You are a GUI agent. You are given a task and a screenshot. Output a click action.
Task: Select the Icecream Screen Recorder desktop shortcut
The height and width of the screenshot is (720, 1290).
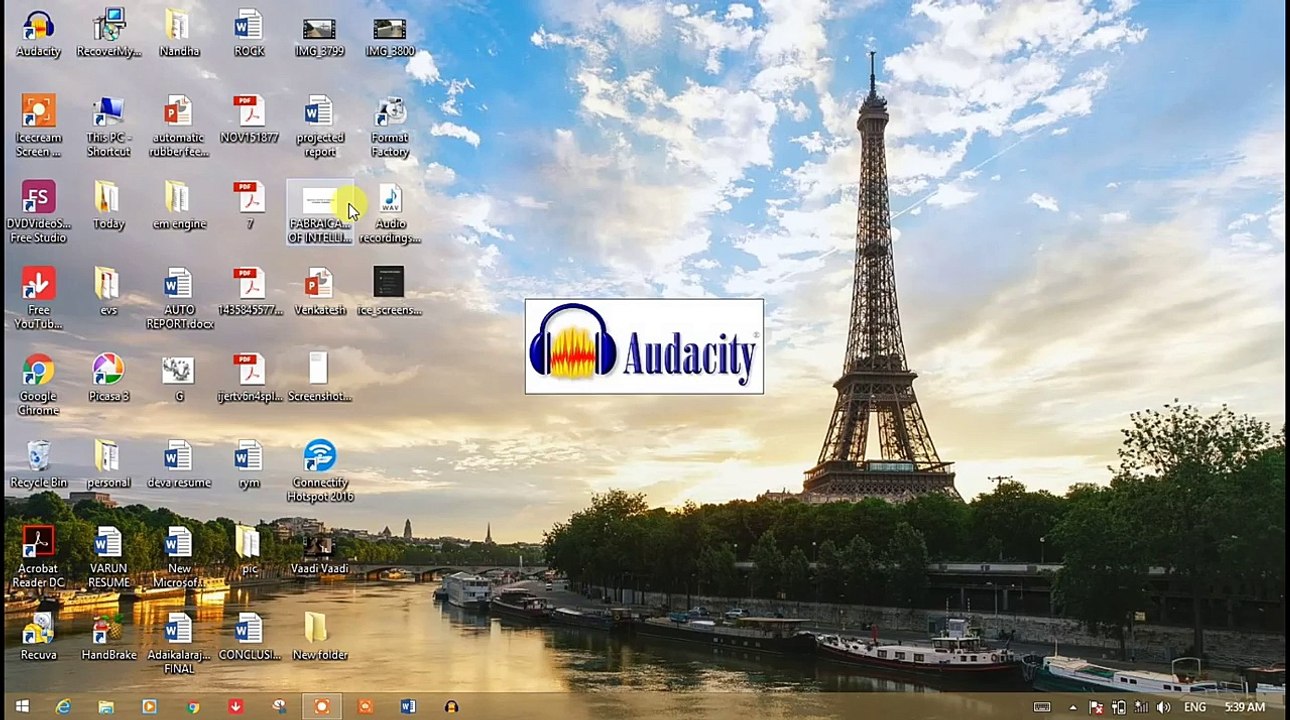tap(38, 127)
